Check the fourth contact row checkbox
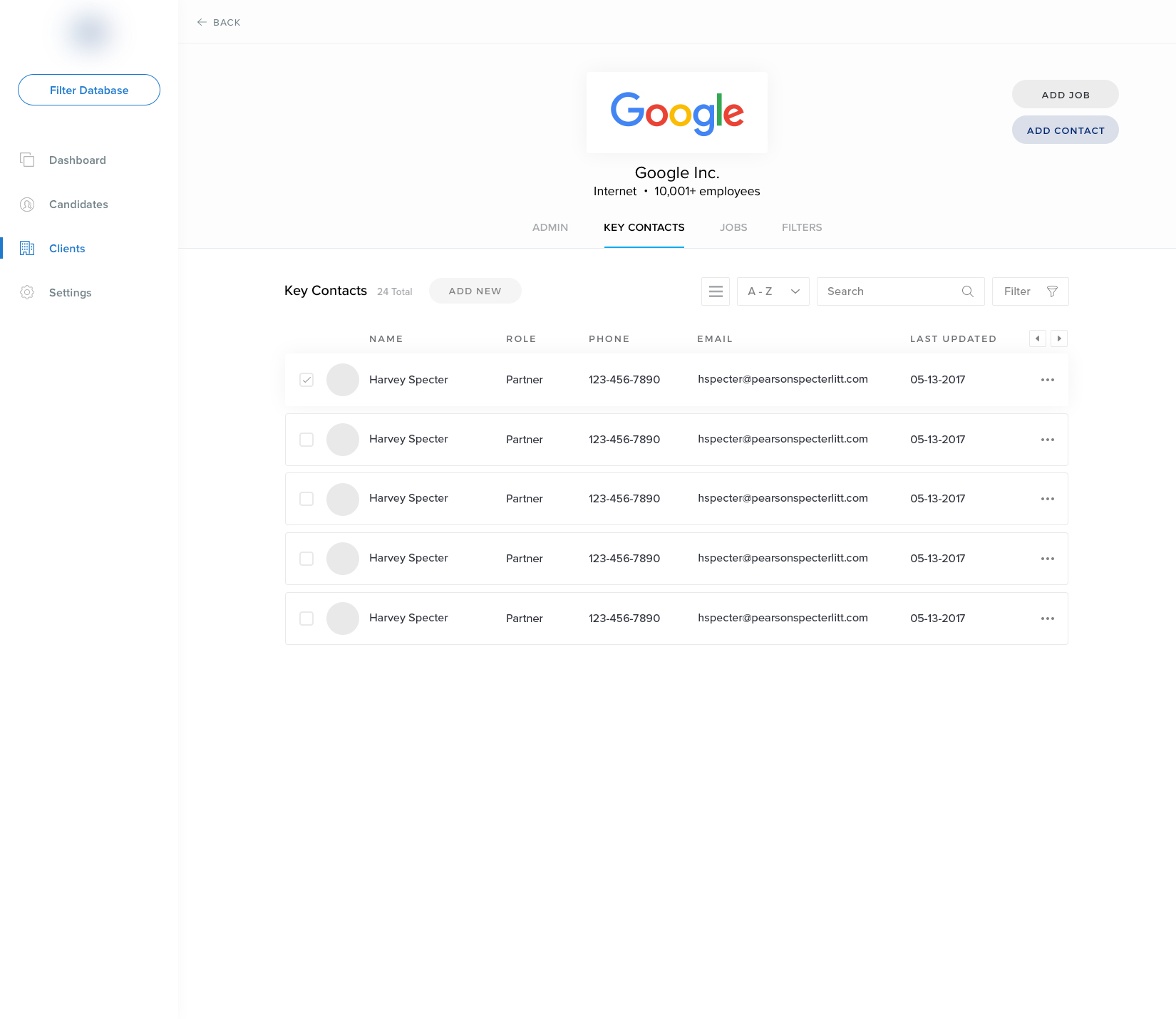This screenshot has height=1019, width=1176. coord(306,559)
